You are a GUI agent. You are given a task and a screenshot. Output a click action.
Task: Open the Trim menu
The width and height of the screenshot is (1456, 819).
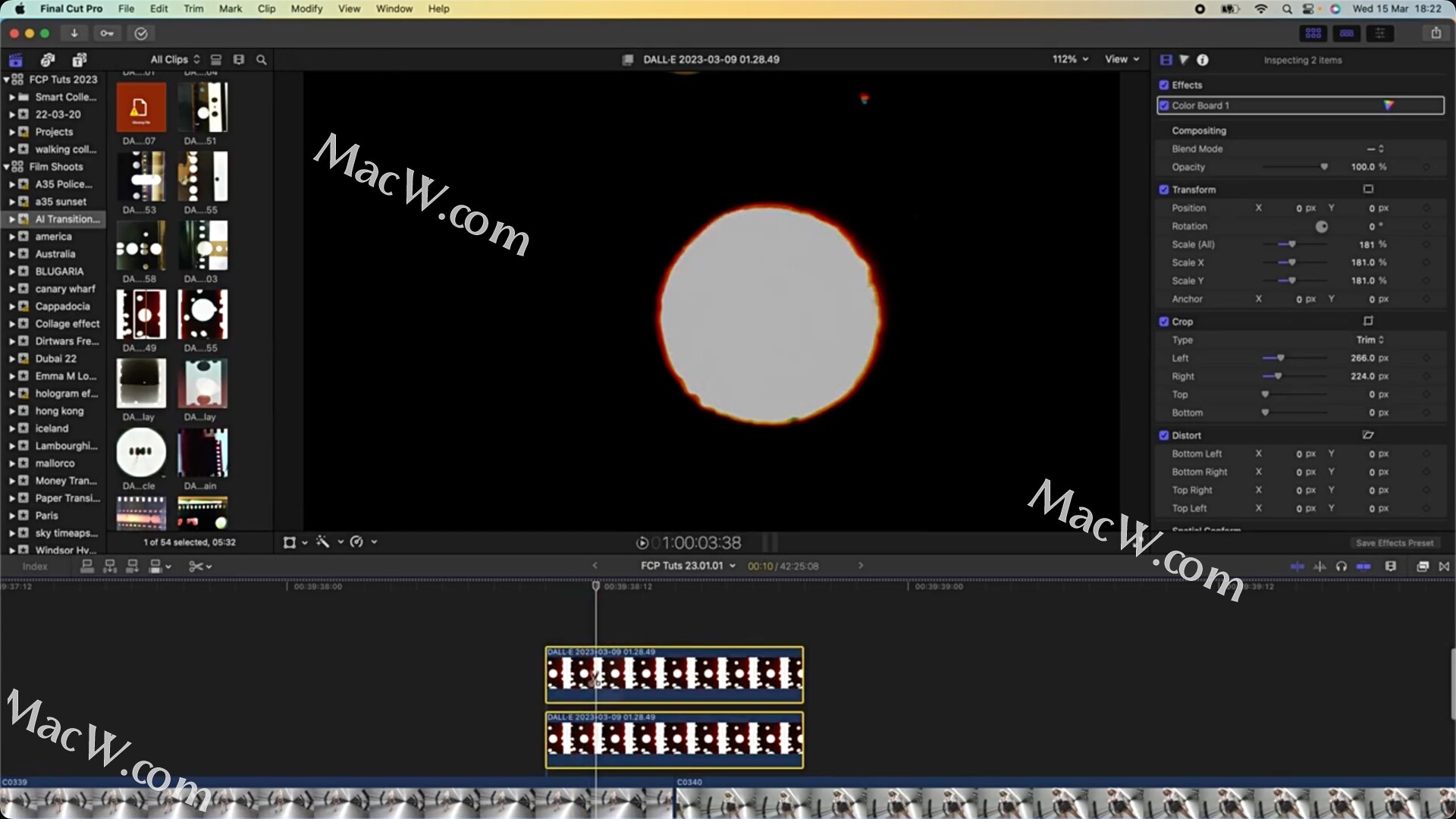[x=193, y=8]
